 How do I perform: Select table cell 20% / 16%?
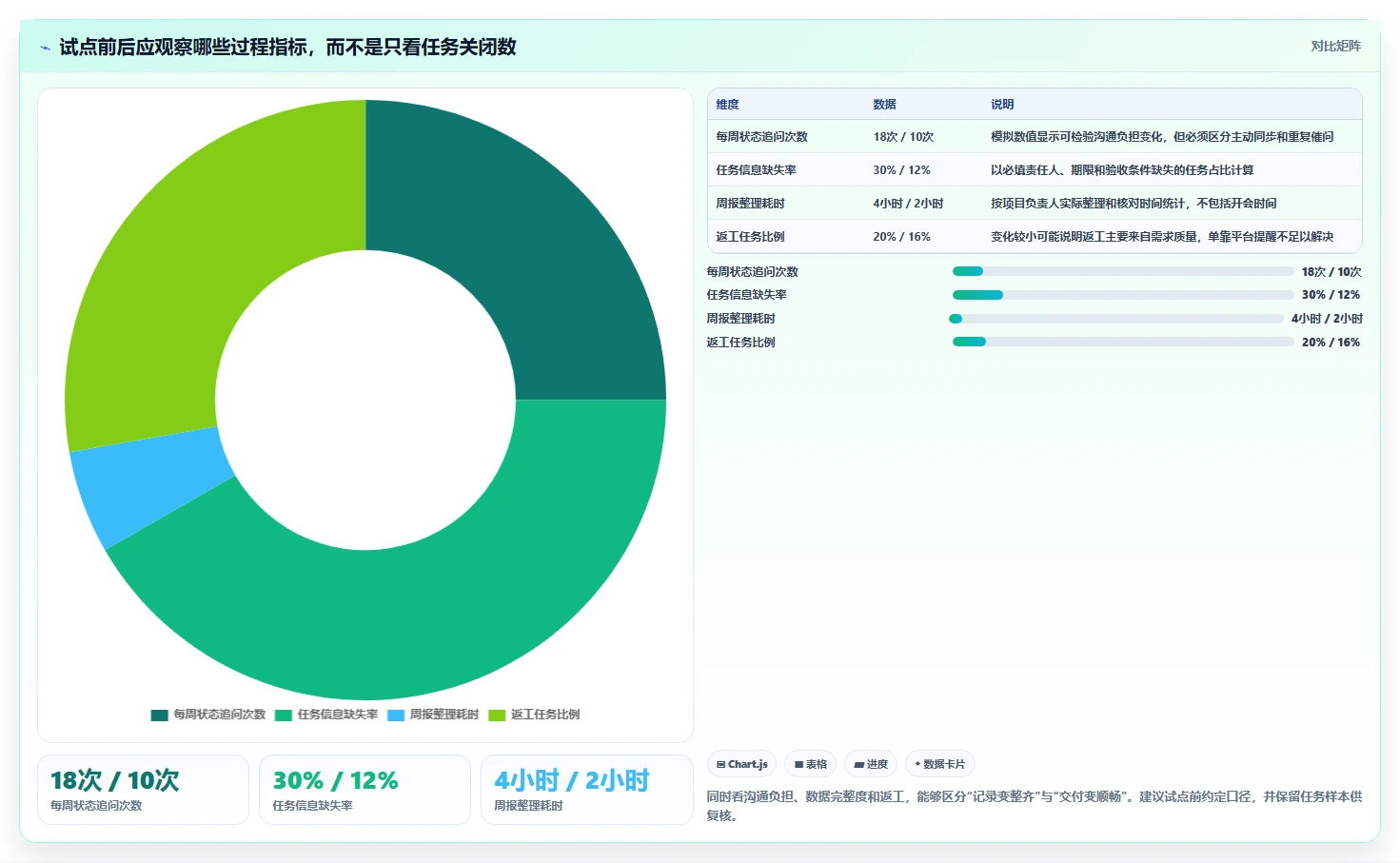point(902,237)
